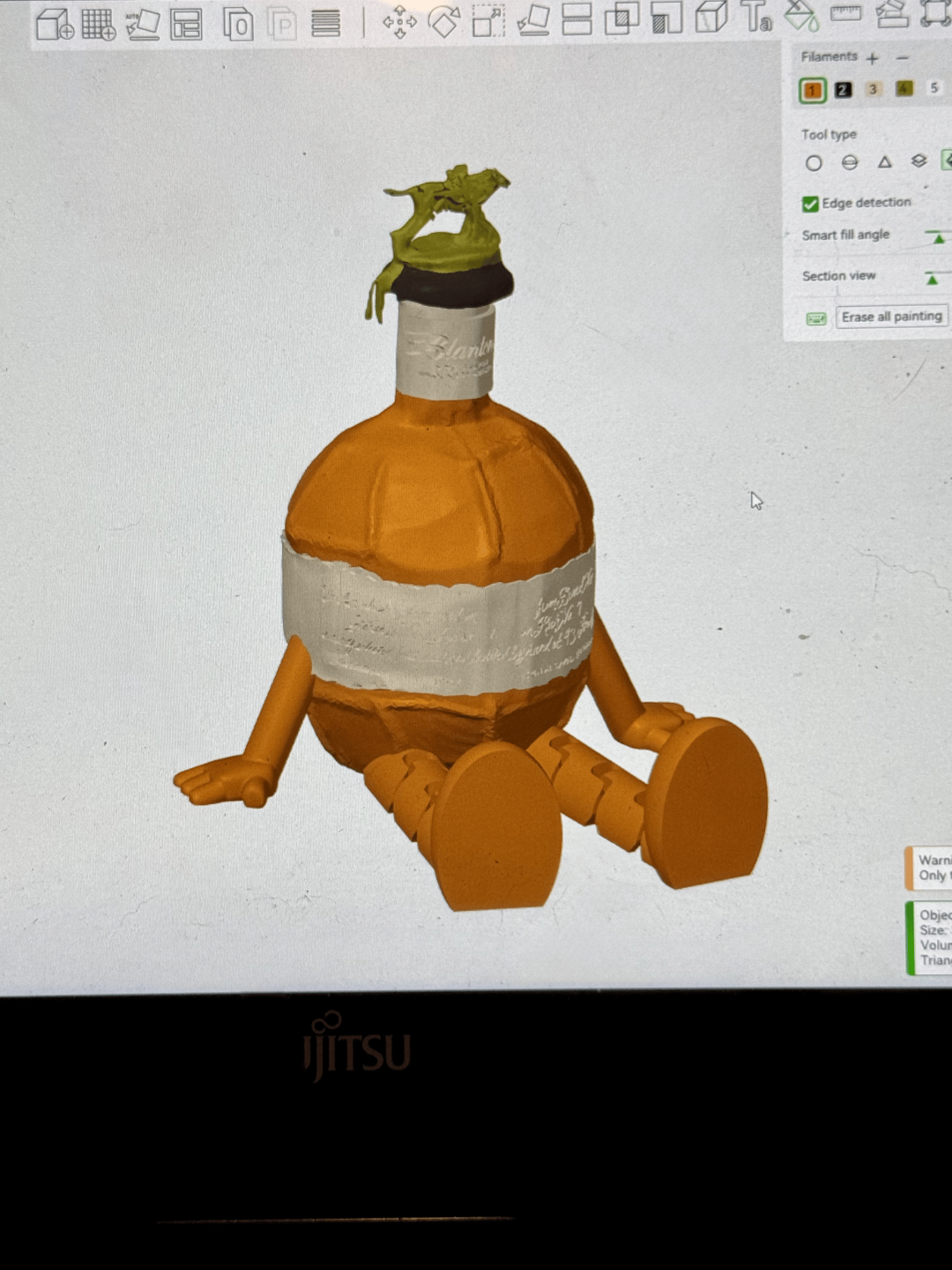Image resolution: width=952 pixels, height=1270 pixels.
Task: Click the Auto orient icon
Action: coord(142,25)
